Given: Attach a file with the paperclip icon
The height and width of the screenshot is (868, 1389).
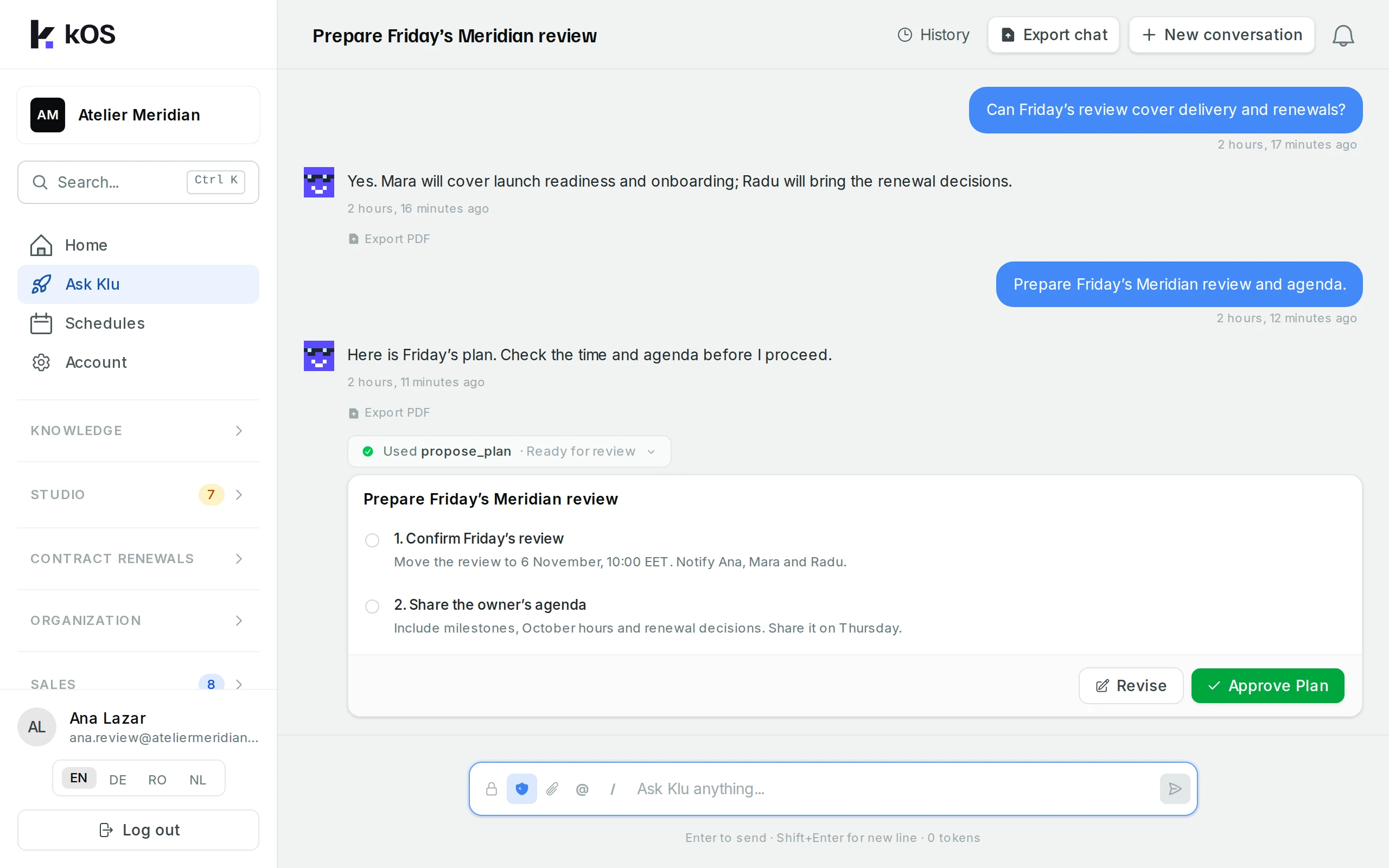Looking at the screenshot, I should 552,789.
